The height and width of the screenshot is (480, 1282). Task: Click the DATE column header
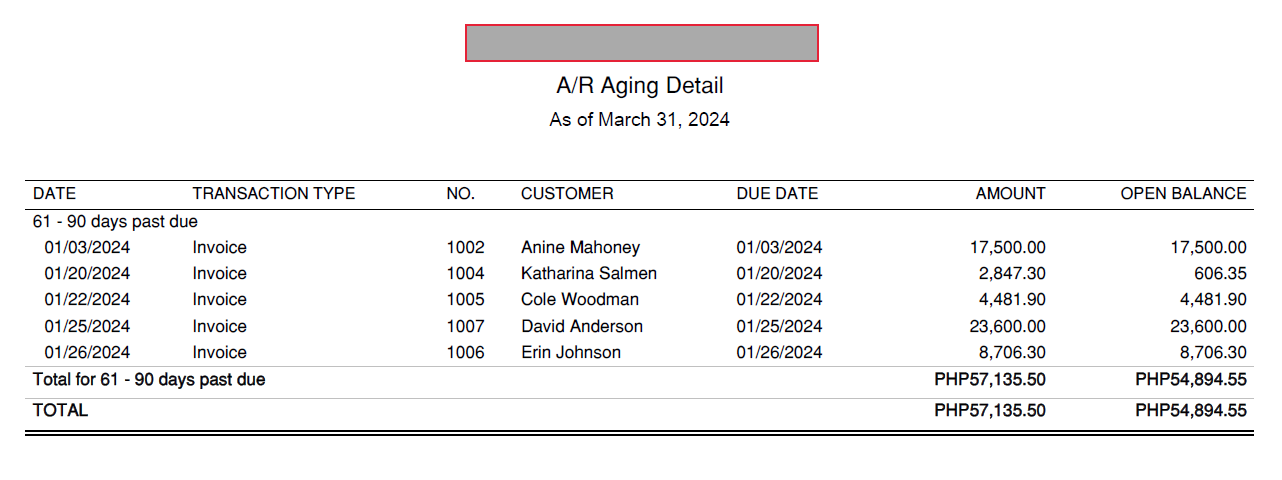[54, 194]
